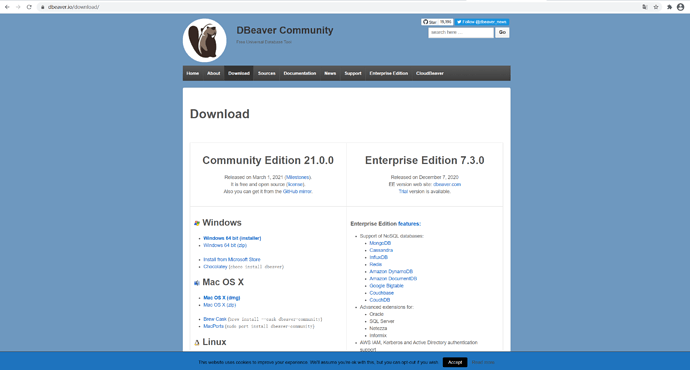Click the browser address bar URL
The height and width of the screenshot is (370, 690).
pos(73,7)
